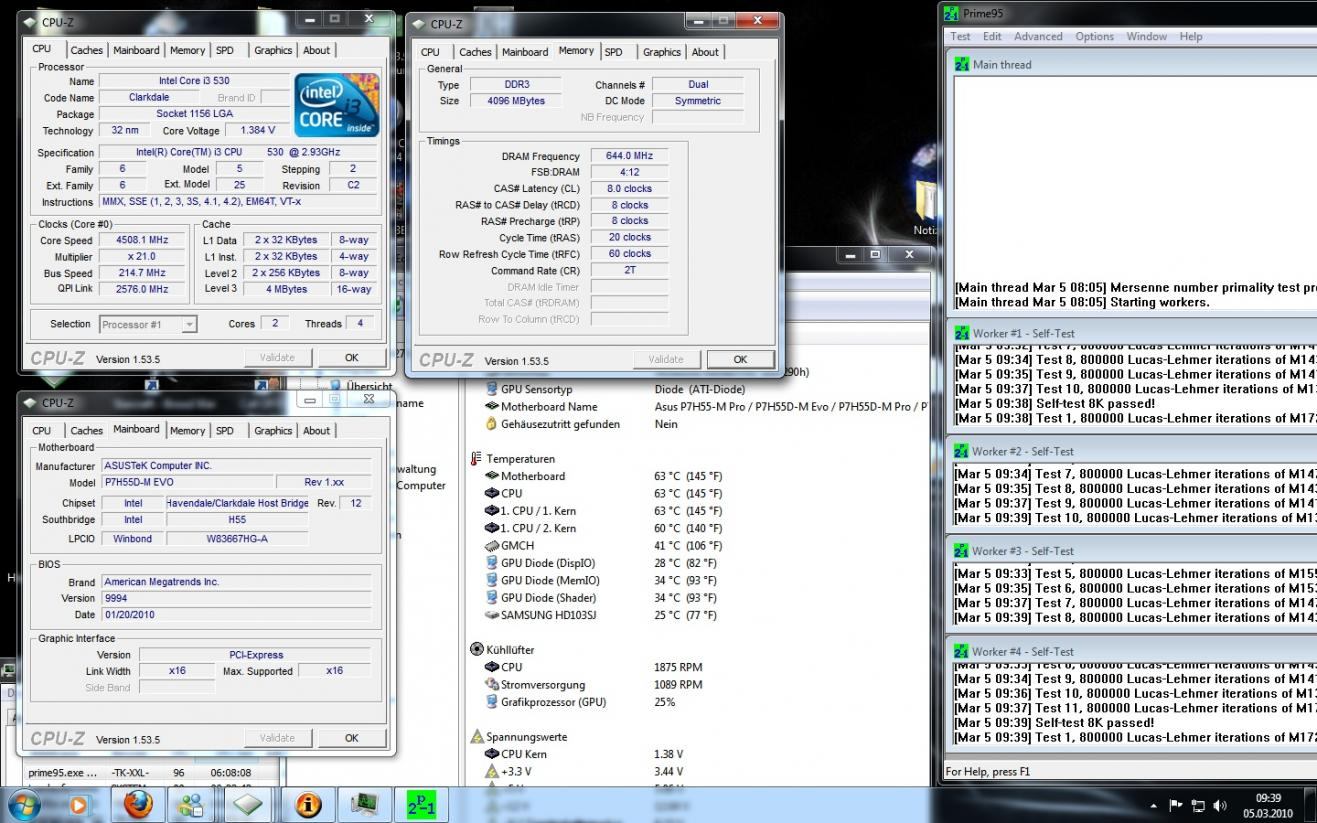1317x823 pixels.
Task: Click Validate in Memory-tab CPU-Z window
Action: tap(666, 359)
